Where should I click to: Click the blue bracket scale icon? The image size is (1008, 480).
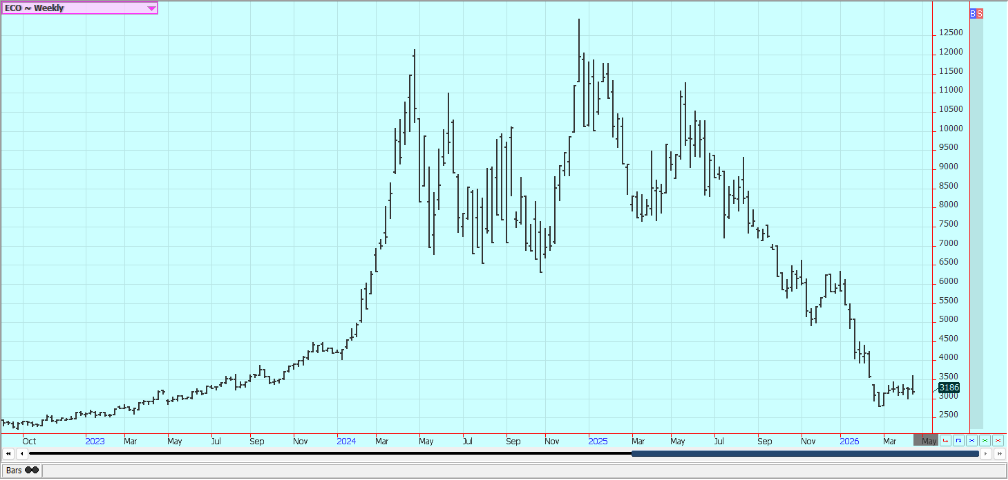(x=958, y=440)
